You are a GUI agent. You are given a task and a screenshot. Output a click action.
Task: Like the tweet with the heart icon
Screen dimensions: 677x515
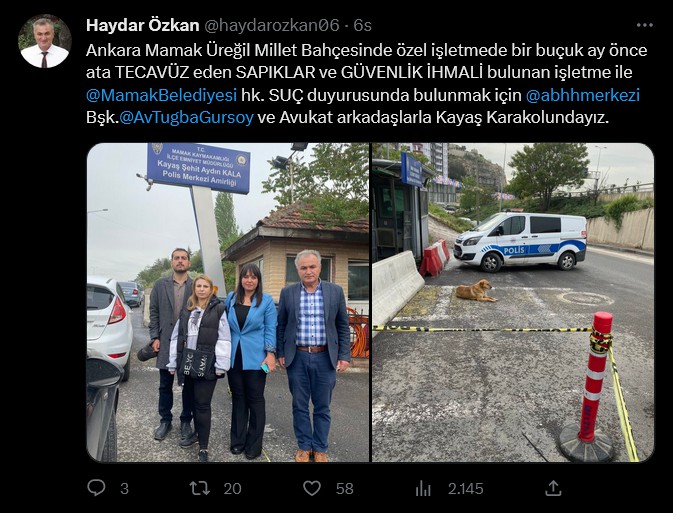312,488
